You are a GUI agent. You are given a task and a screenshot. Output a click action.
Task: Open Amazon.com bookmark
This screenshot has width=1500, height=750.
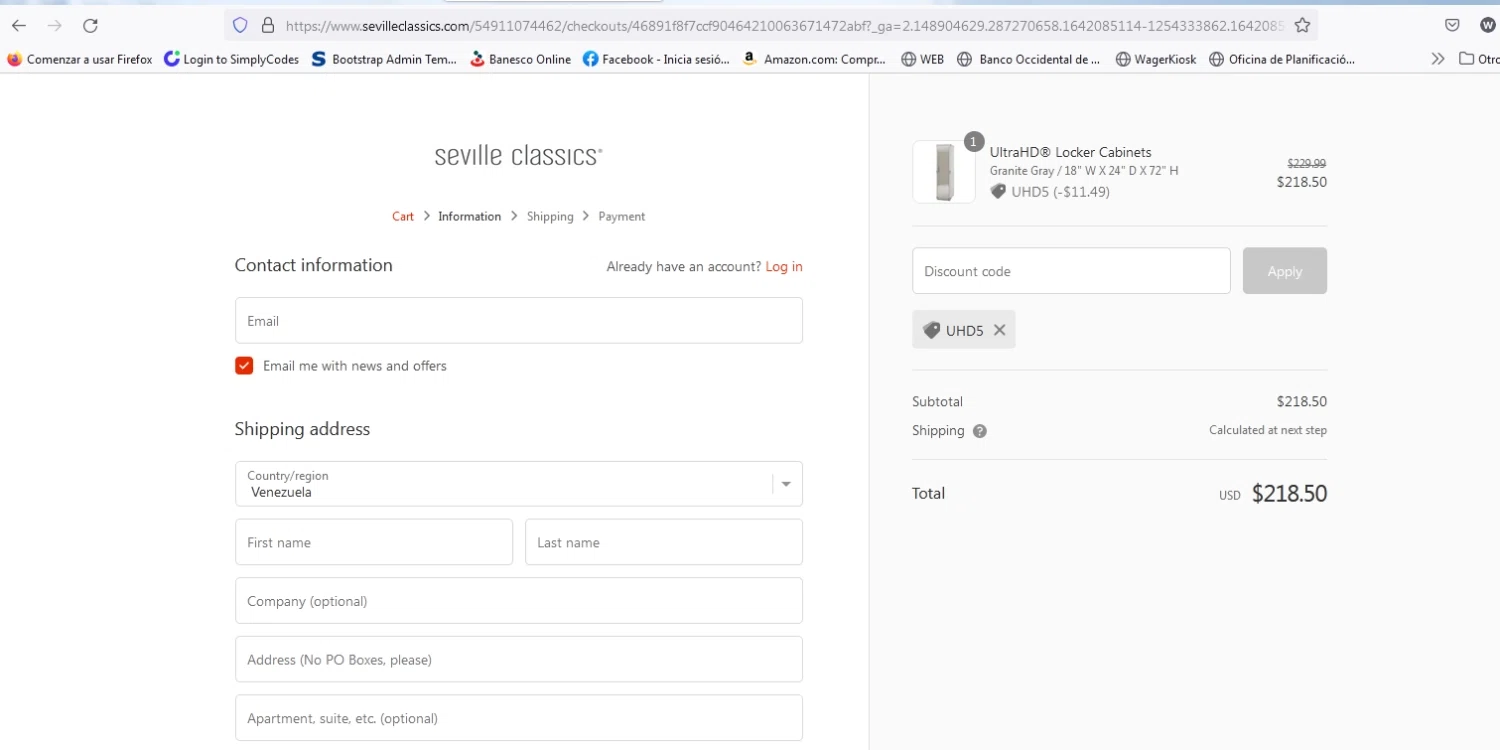(813, 59)
